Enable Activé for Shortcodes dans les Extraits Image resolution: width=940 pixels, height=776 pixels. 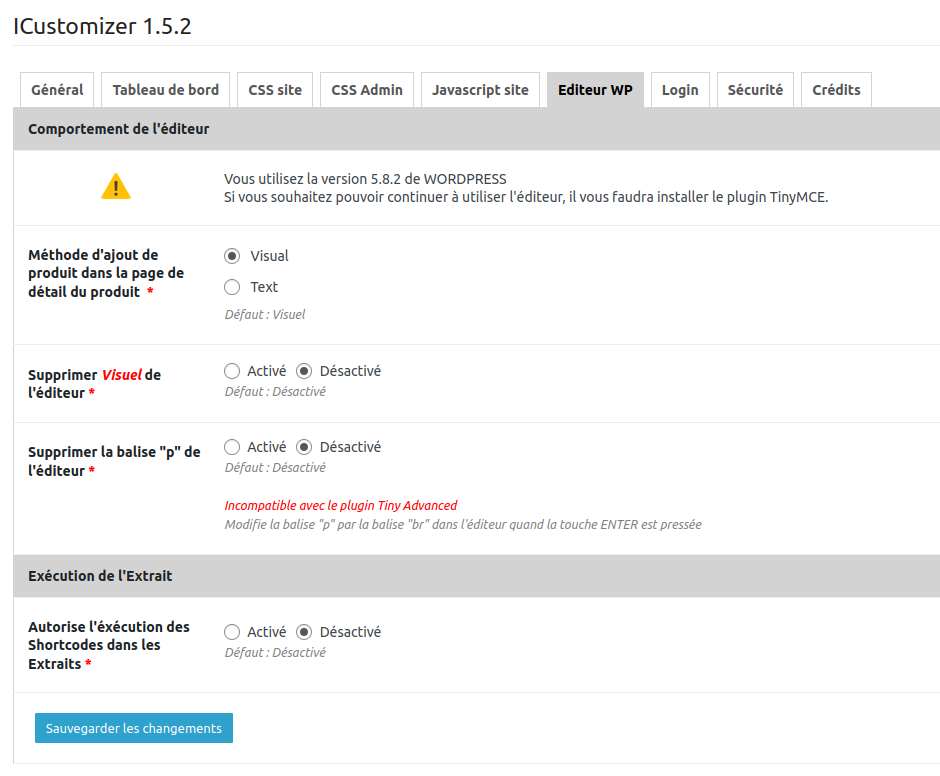click(232, 632)
